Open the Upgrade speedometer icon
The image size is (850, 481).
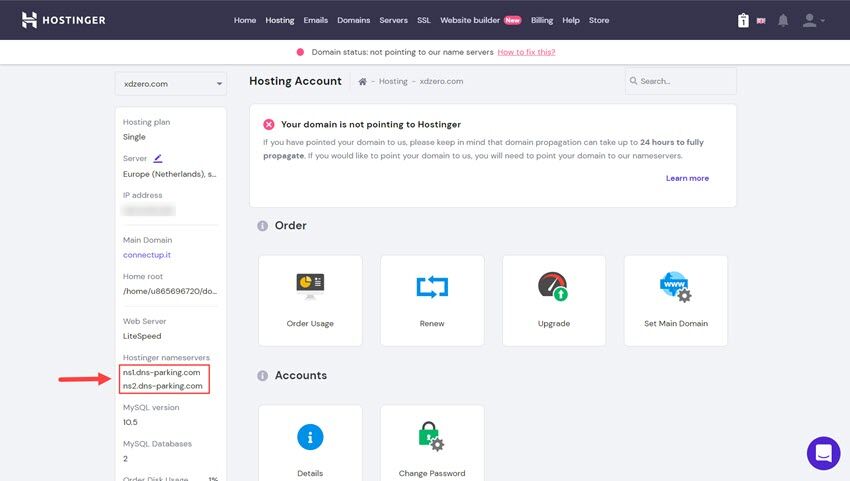pyautogui.click(x=553, y=287)
